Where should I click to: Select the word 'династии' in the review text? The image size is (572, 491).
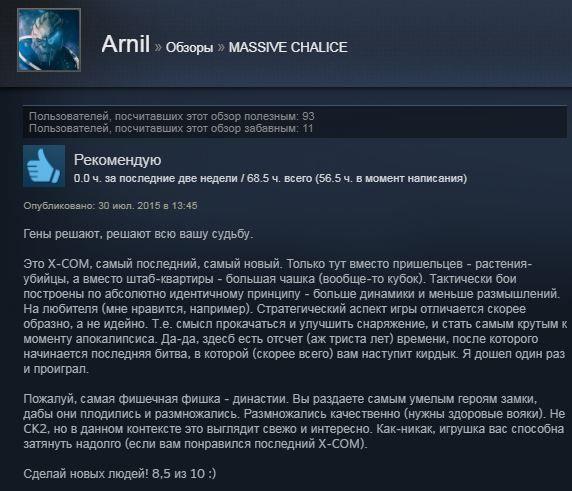pos(259,399)
